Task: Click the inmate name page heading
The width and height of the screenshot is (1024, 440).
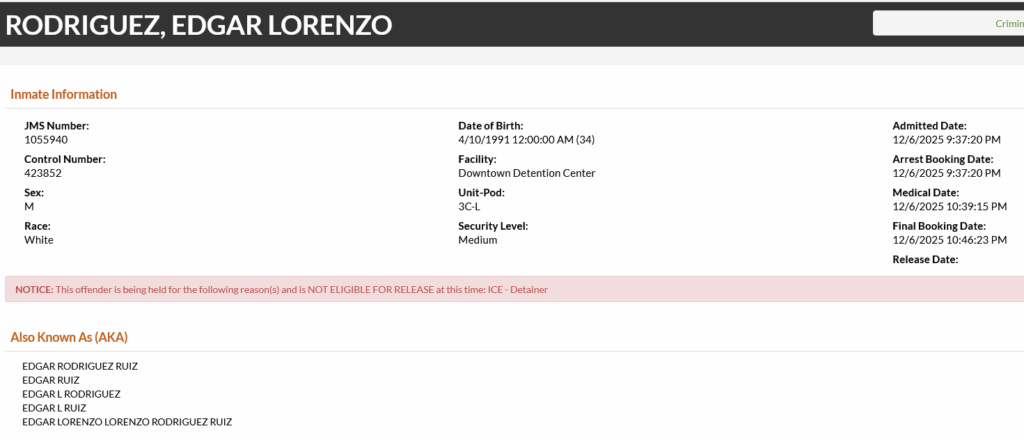Action: [x=199, y=25]
